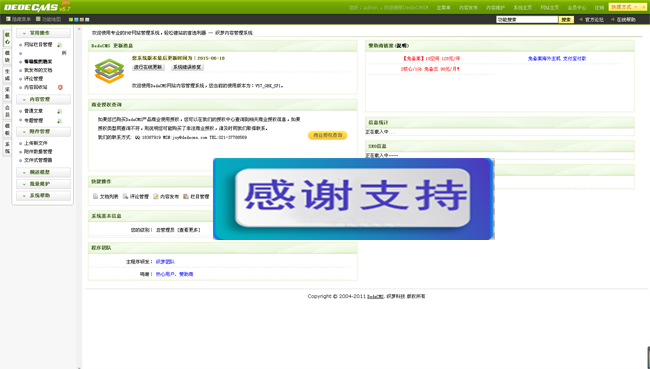Open 内容回收站 in sidebar

click(x=36, y=87)
